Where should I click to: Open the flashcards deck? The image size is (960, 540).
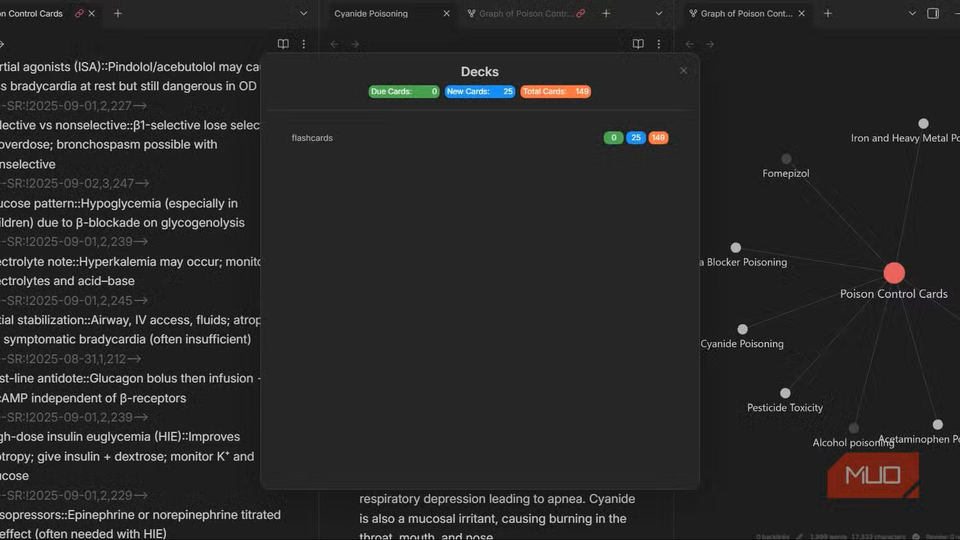pyautogui.click(x=312, y=138)
